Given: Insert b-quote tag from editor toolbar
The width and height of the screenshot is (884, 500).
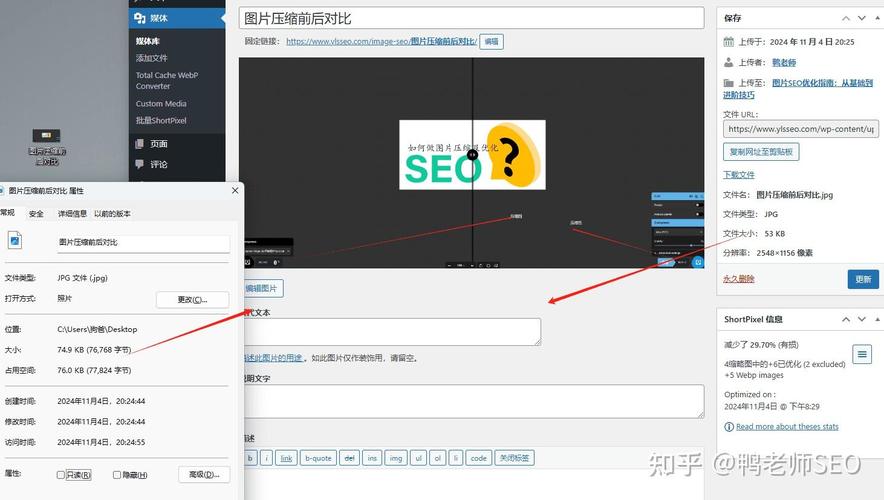Looking at the screenshot, I should tap(318, 458).
